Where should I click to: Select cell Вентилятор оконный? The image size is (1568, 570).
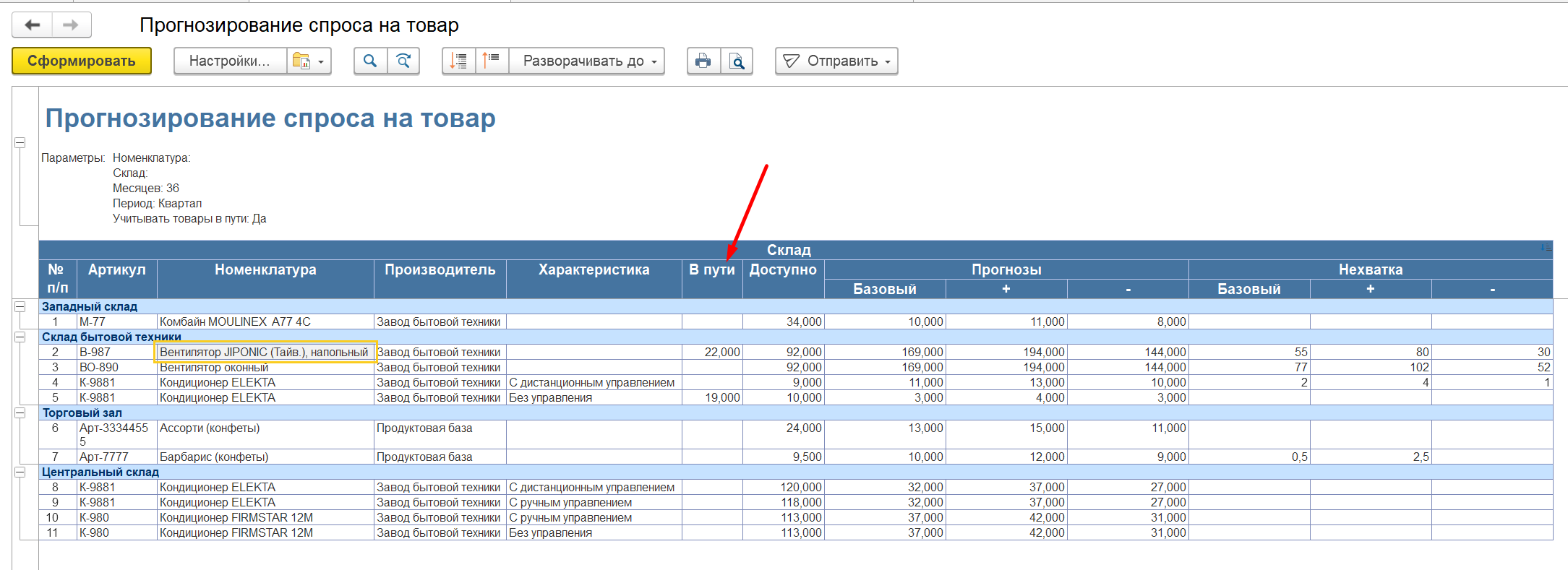click(x=265, y=367)
